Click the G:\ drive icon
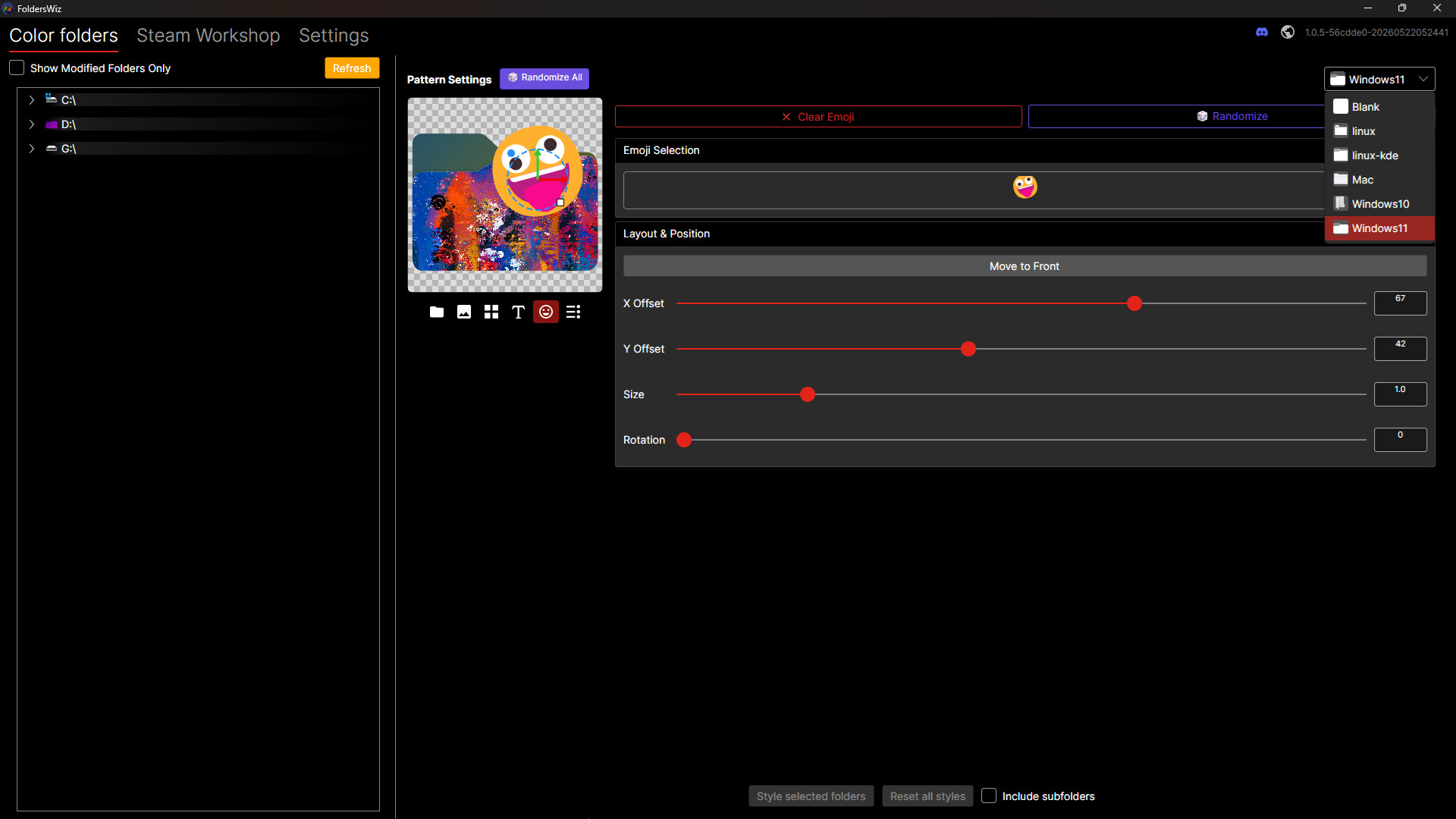 tap(51, 149)
